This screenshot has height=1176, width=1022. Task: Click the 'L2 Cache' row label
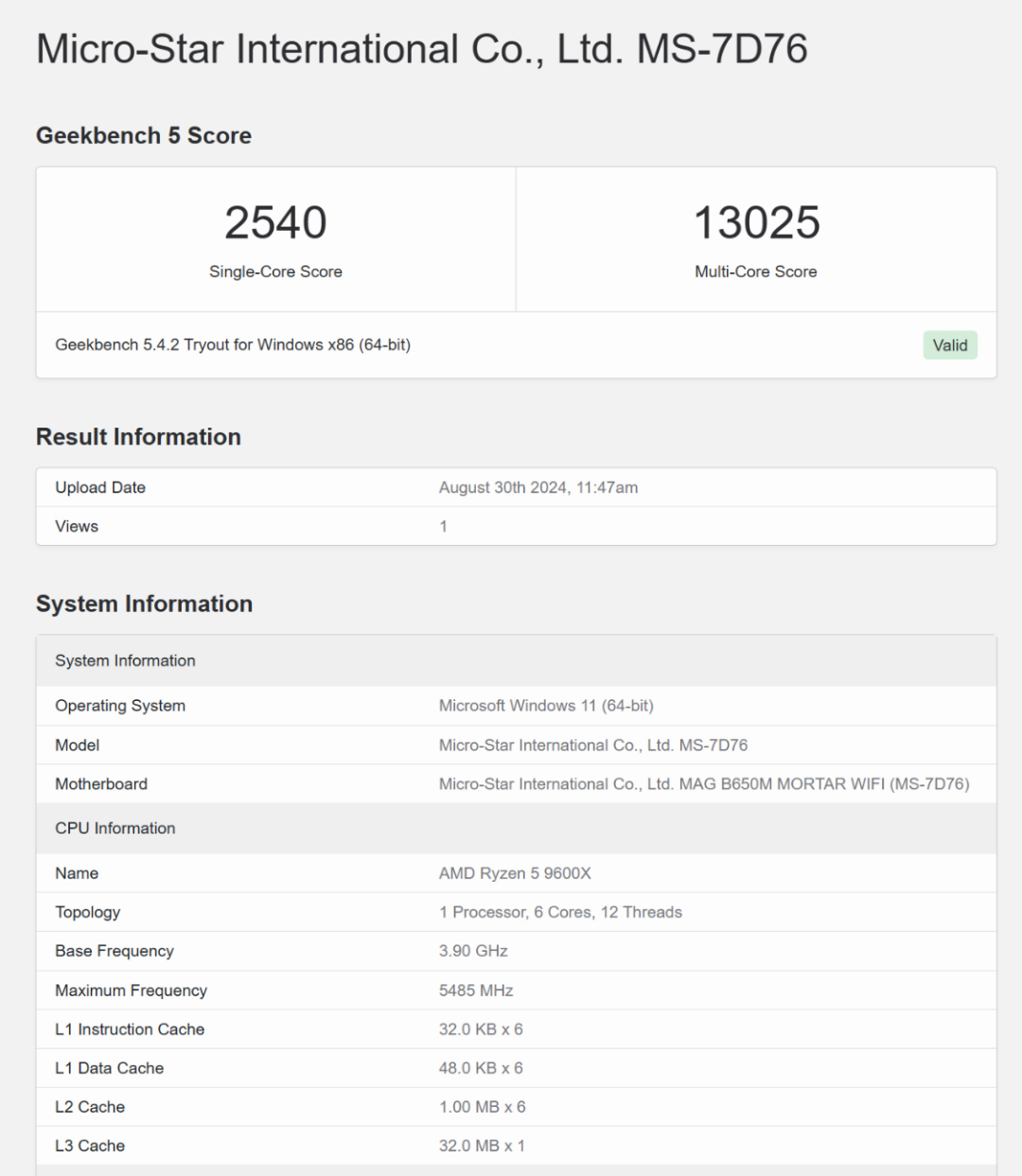(x=90, y=1107)
